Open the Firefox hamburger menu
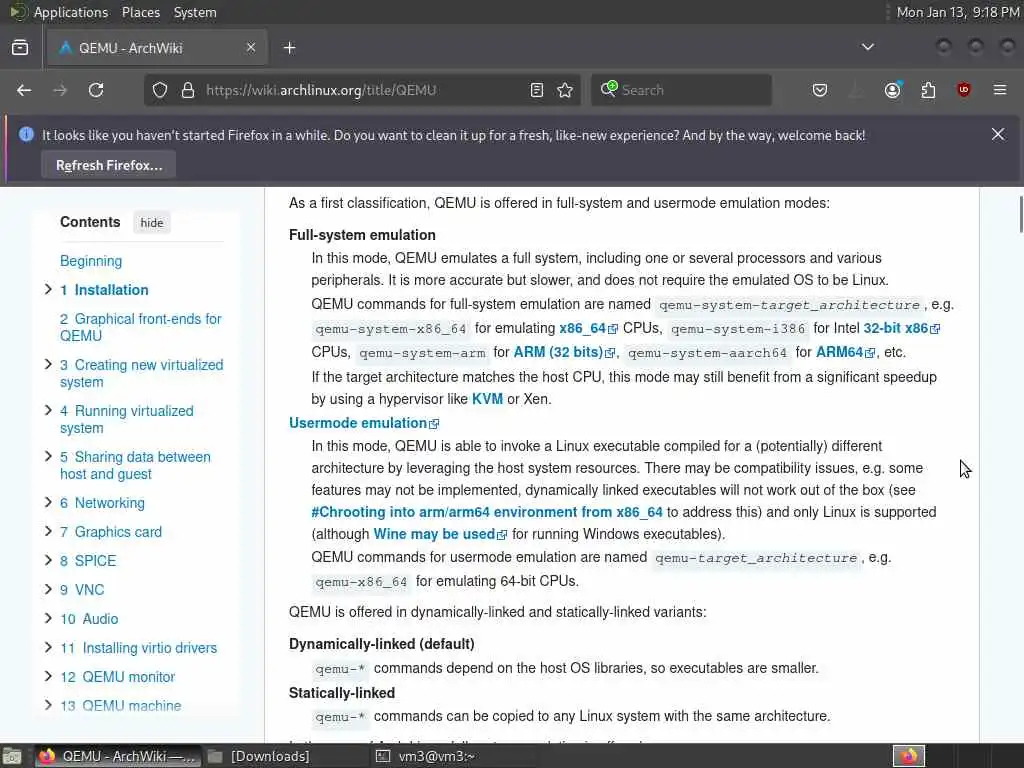The width and height of the screenshot is (1024, 768). 1000,90
